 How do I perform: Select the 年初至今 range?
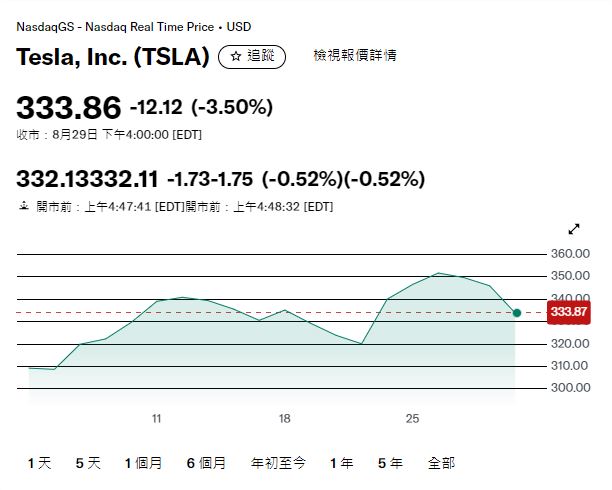278,463
